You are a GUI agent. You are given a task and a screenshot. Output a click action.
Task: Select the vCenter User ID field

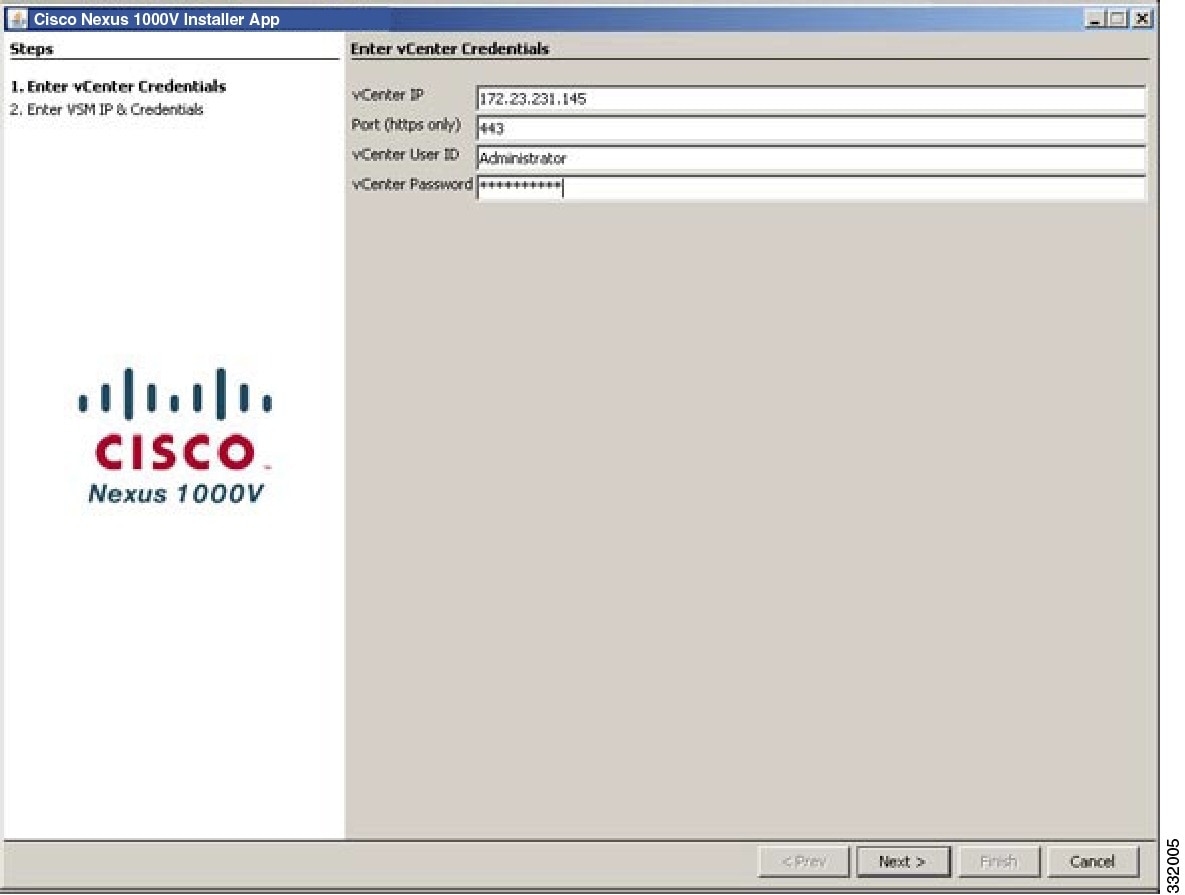tap(700, 159)
